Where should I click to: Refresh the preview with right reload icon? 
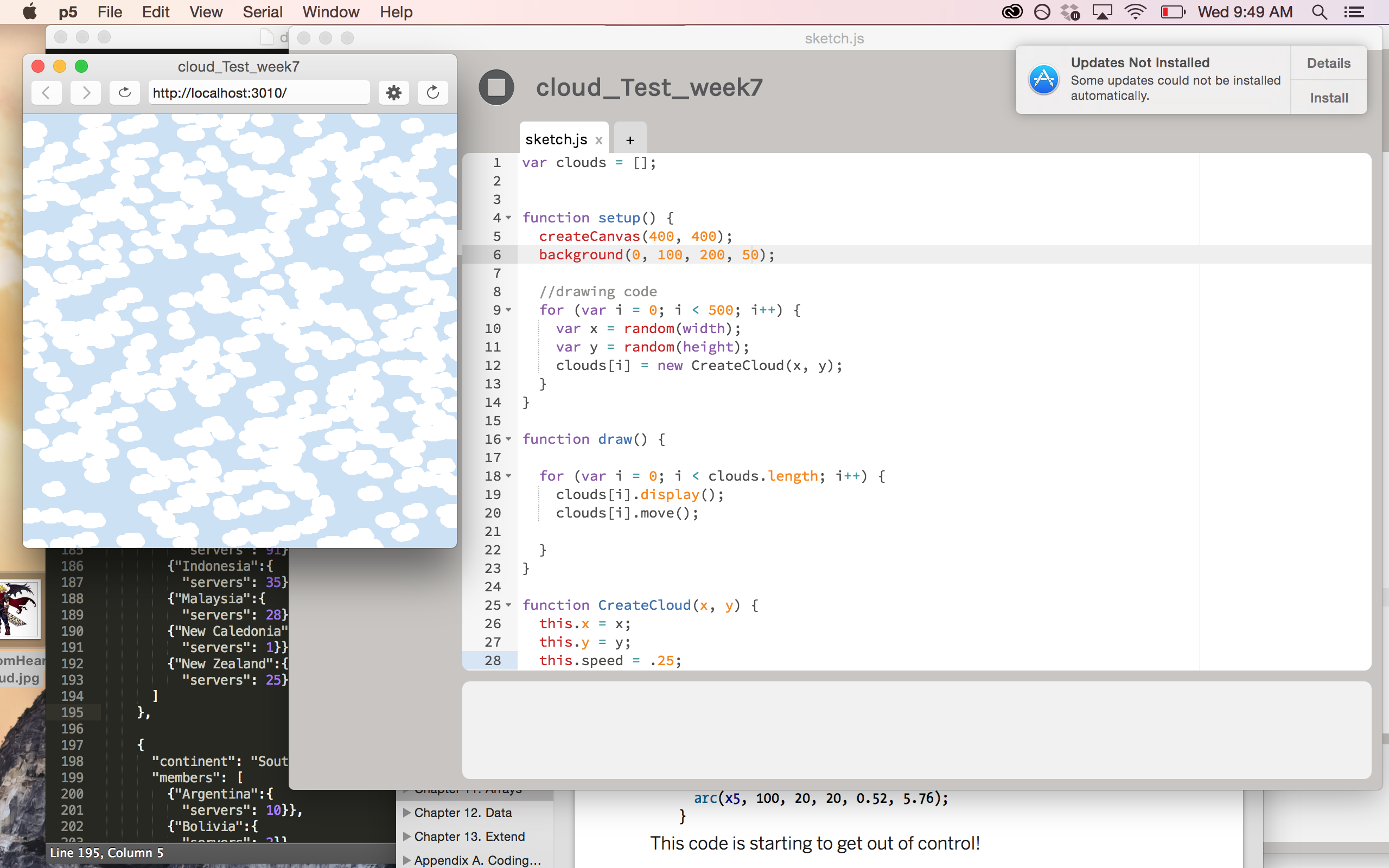[433, 92]
